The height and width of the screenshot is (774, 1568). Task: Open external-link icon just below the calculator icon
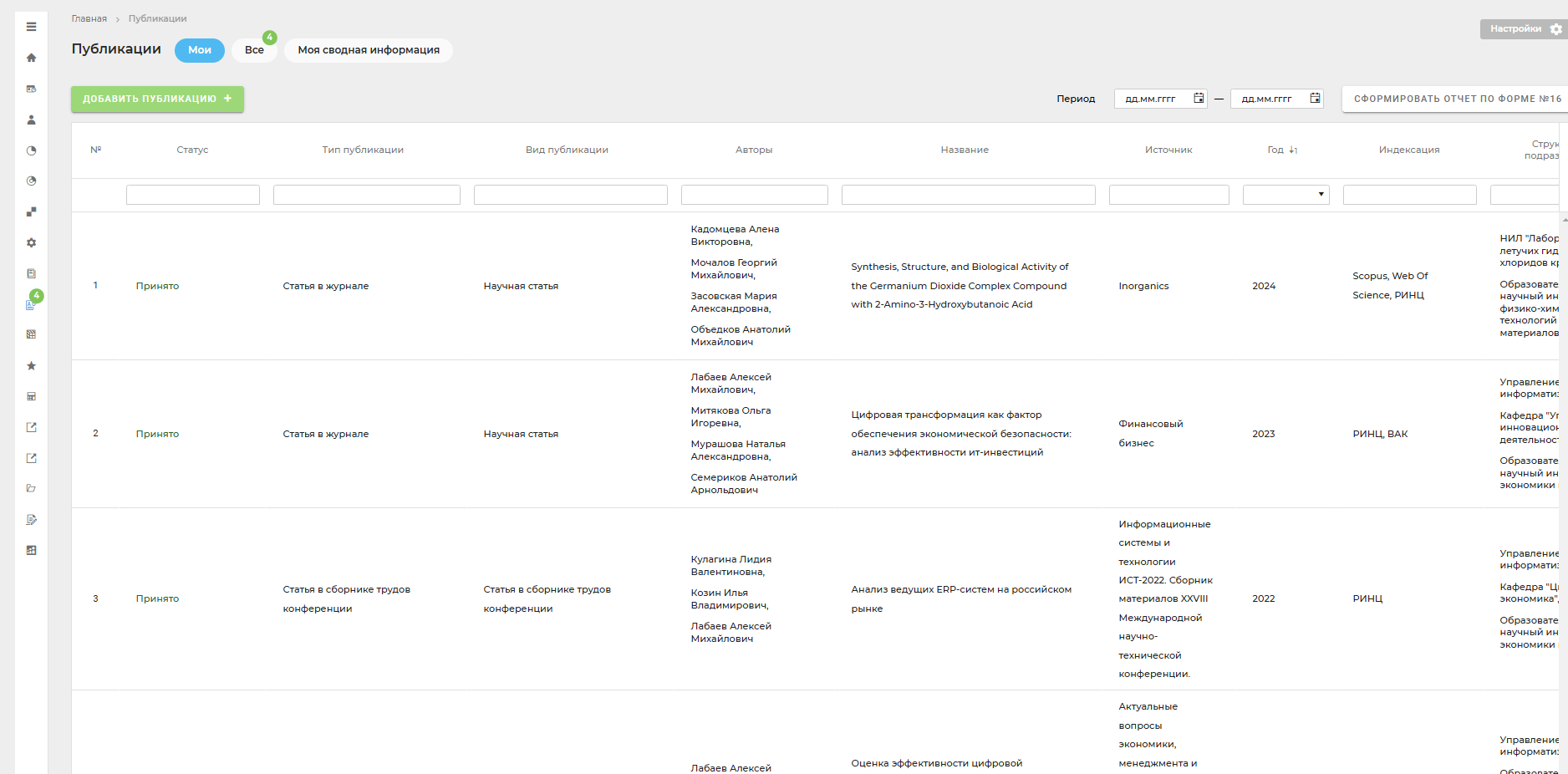[x=31, y=427]
